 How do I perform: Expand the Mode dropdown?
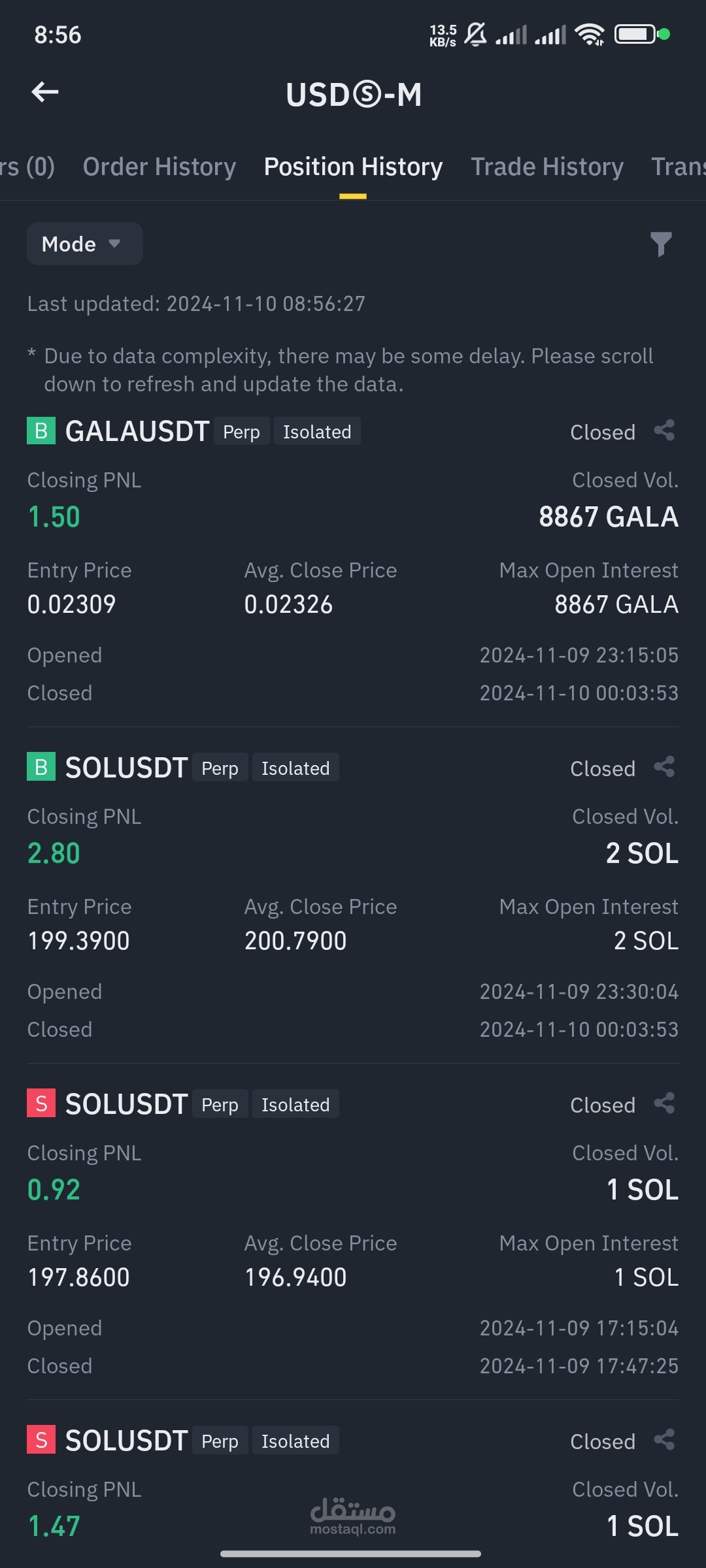(x=84, y=244)
